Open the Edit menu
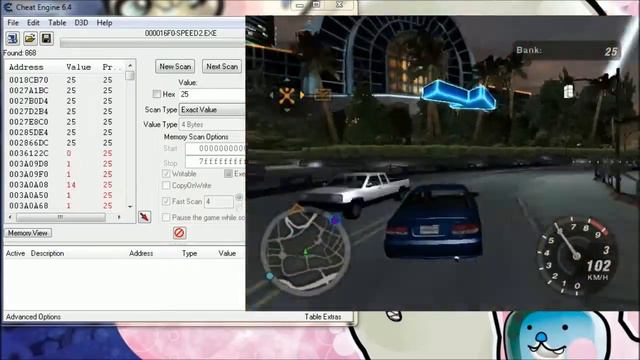Image resolution: width=640 pixels, height=360 pixels. pyautogui.click(x=33, y=23)
